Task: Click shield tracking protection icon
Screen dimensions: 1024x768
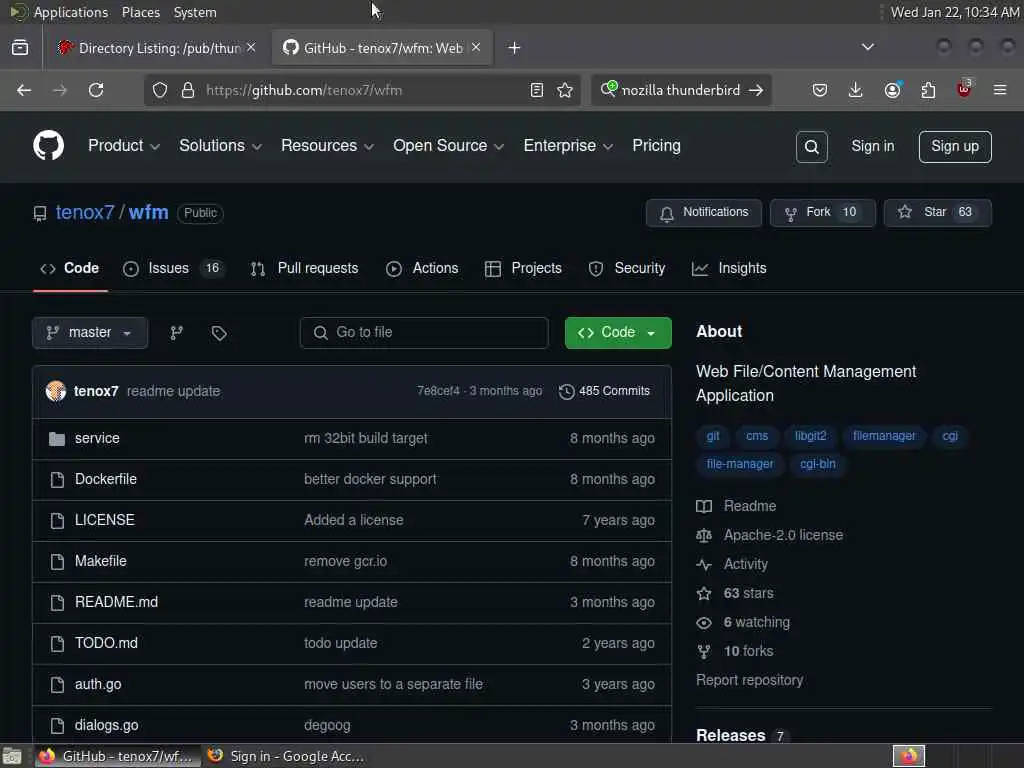Action: (160, 90)
